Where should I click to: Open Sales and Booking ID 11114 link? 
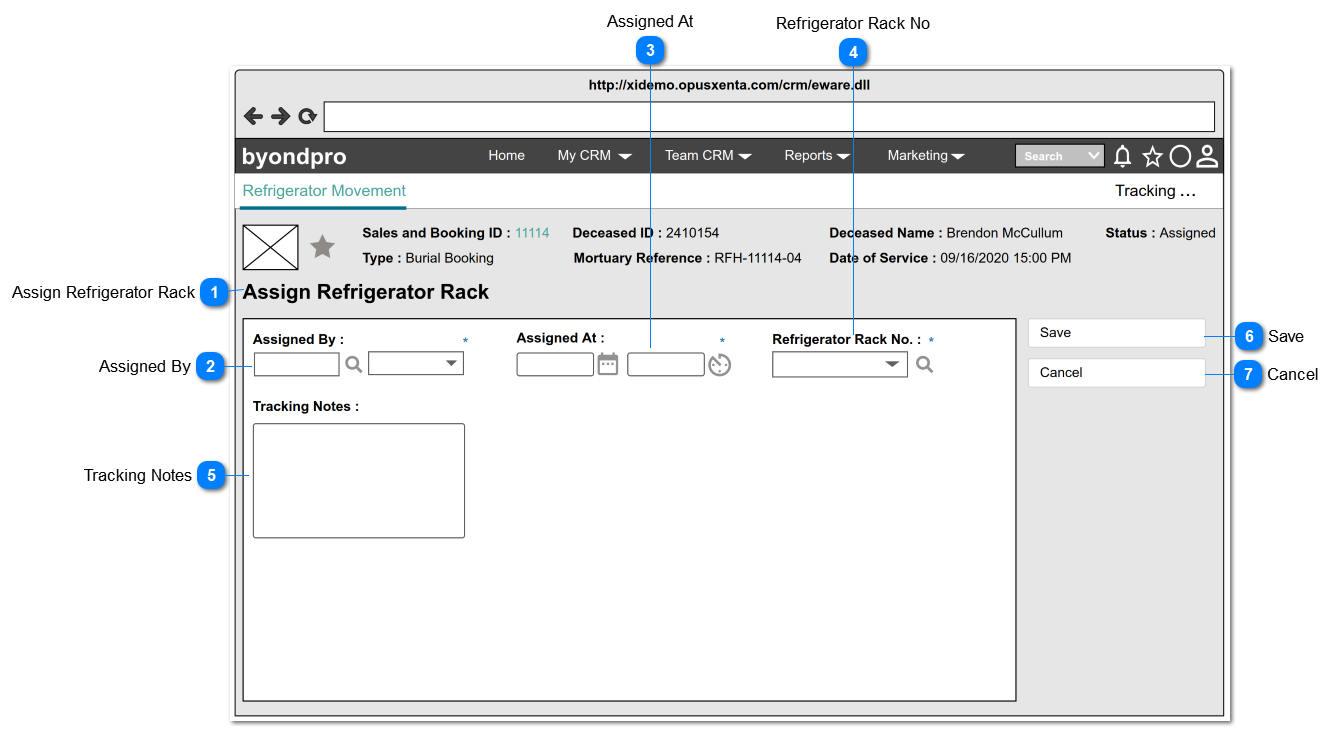coord(532,233)
